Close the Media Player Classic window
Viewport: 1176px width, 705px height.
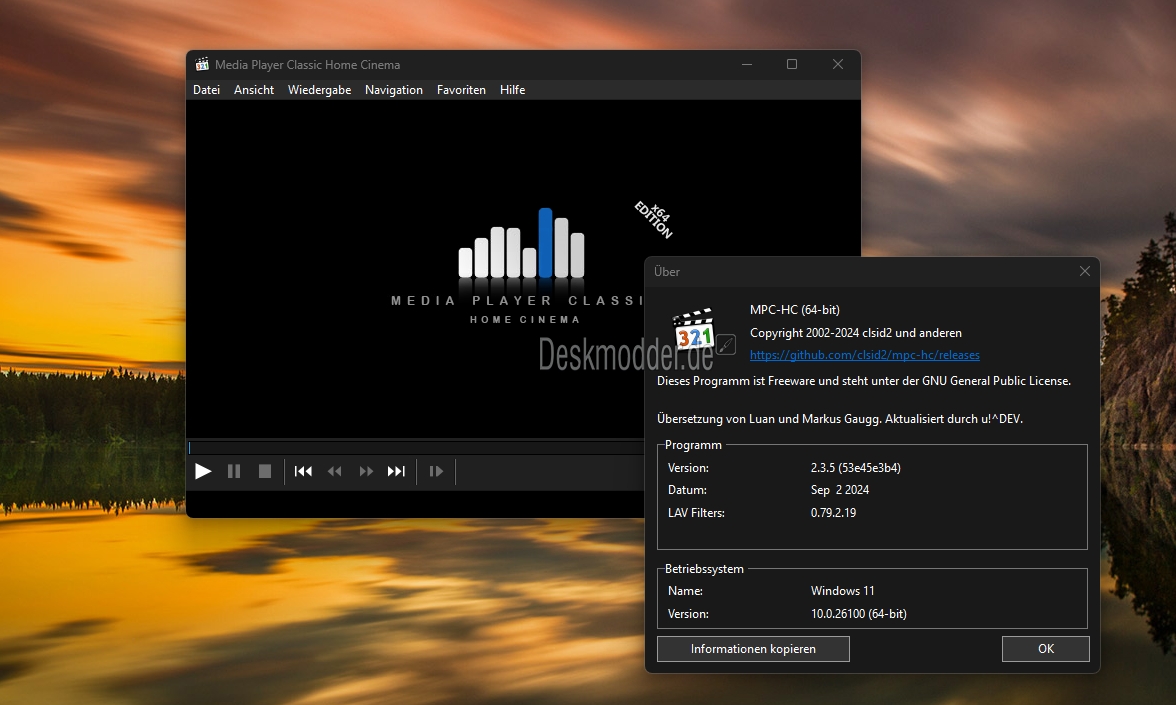click(x=838, y=64)
